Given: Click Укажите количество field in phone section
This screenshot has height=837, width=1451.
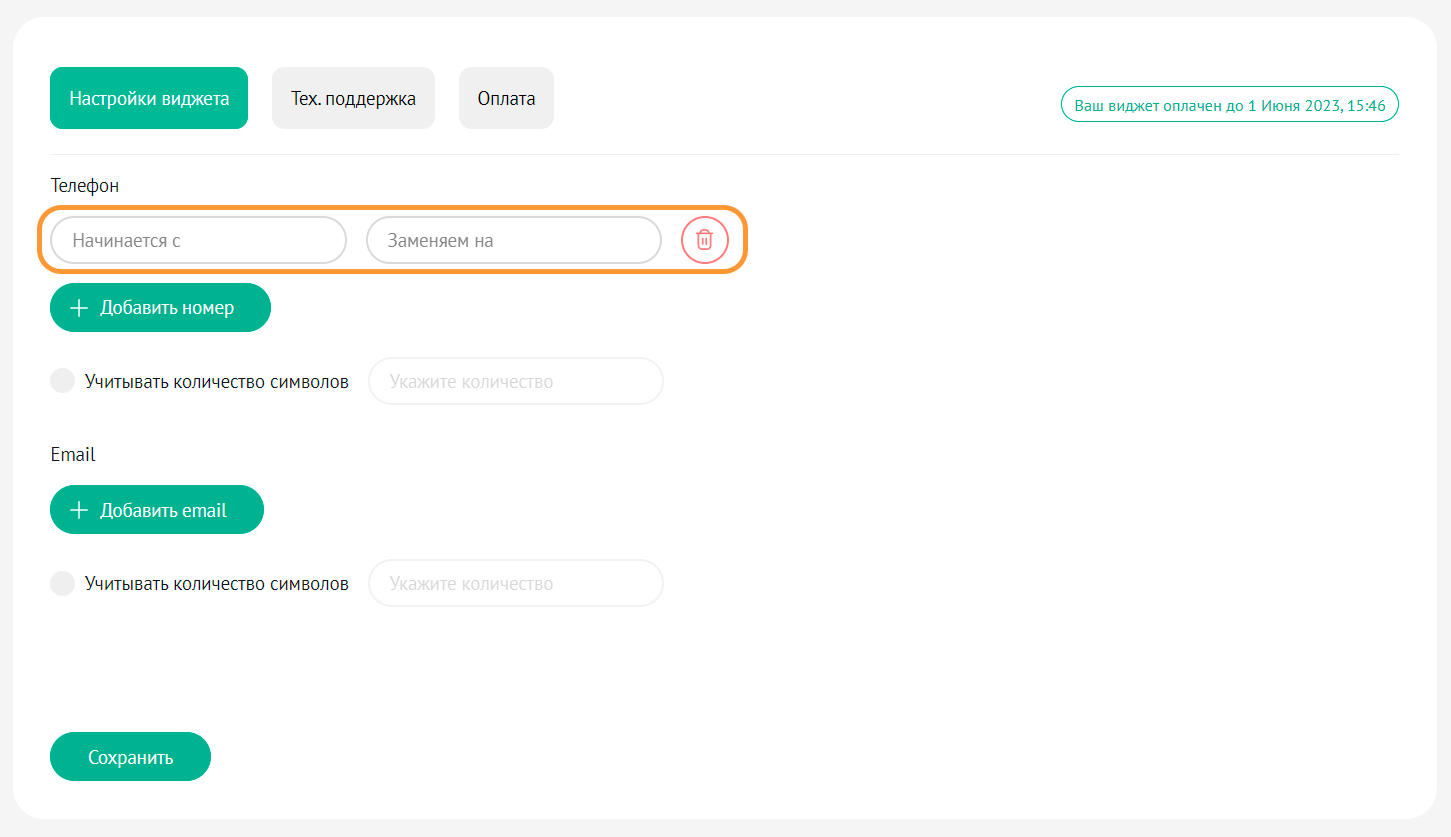Looking at the screenshot, I should click(515, 381).
